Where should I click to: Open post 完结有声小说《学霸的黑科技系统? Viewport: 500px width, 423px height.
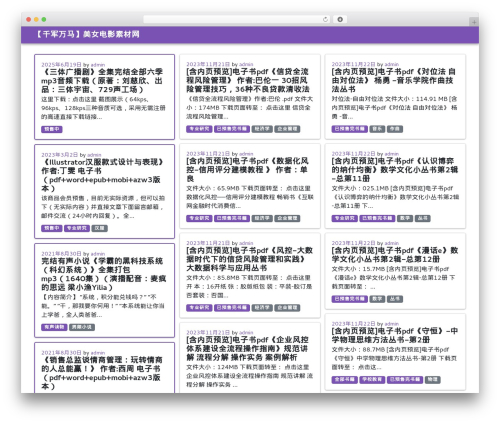pos(103,274)
